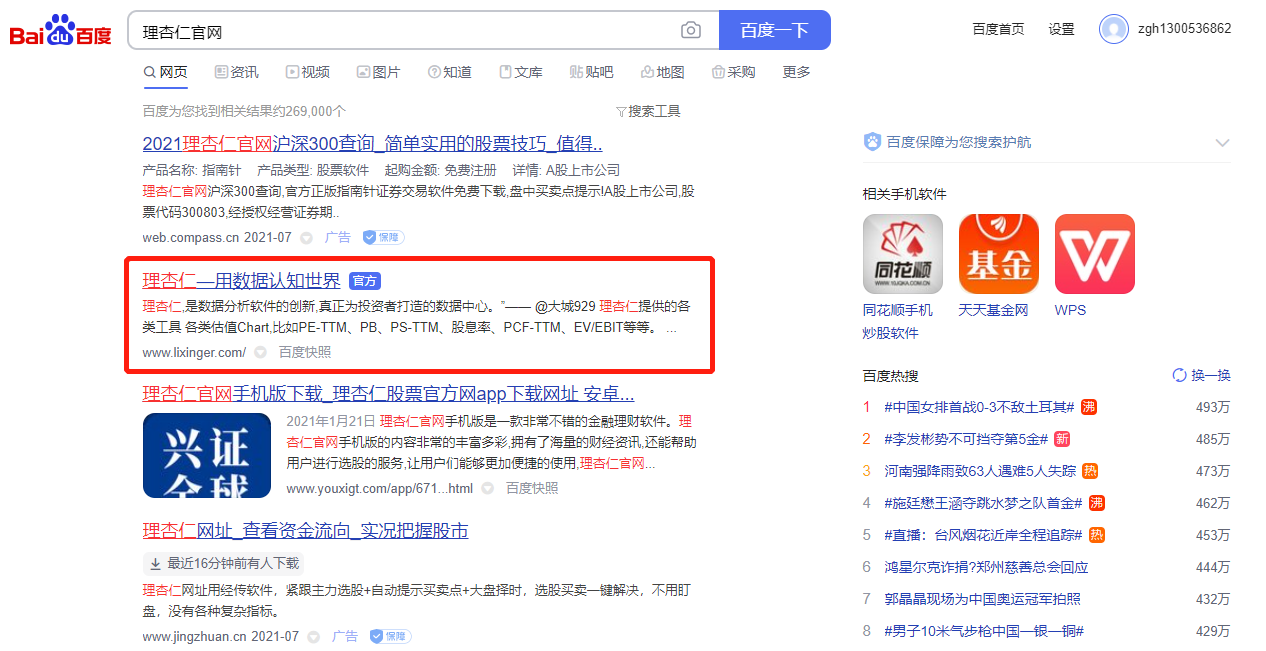Open dropdown arrow after jingzhuan.cn date
The image size is (1266, 651).
point(314,636)
